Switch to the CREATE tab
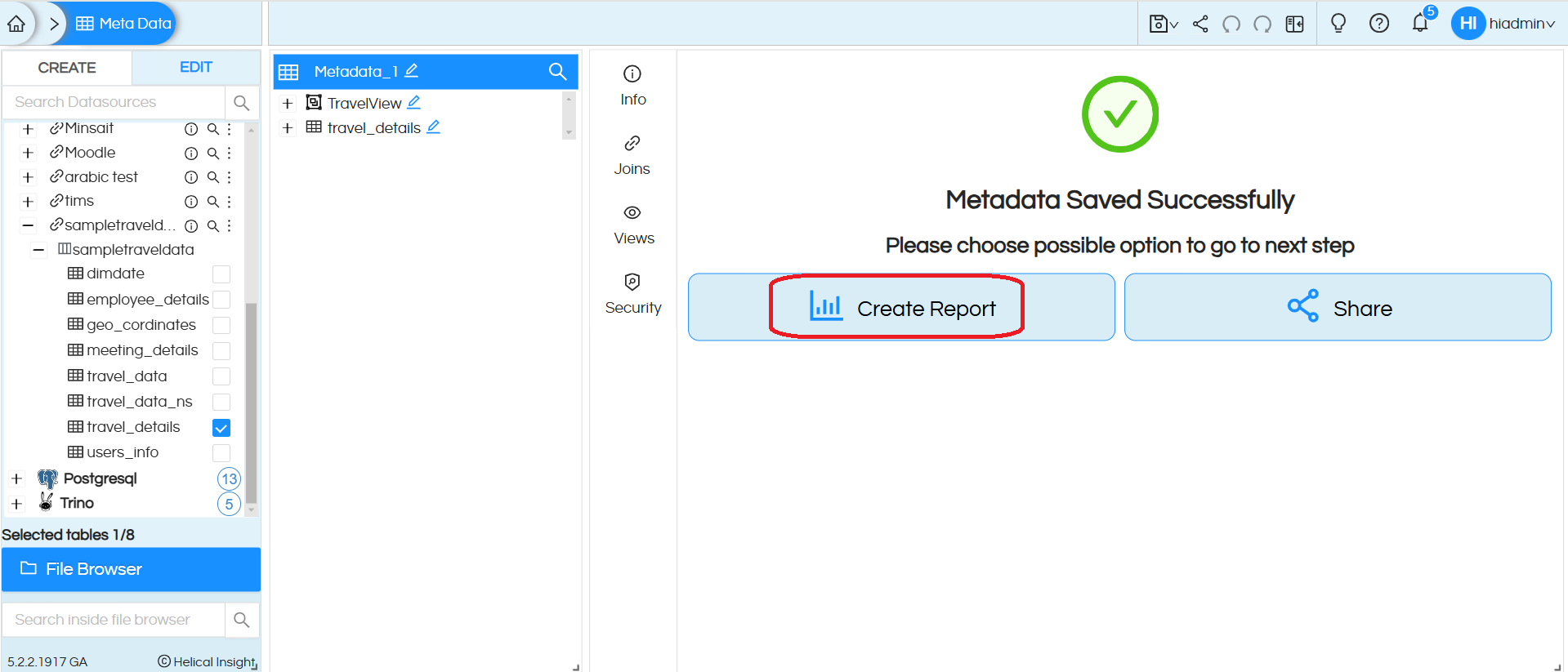This screenshot has height=672, width=1568. pos(67,68)
